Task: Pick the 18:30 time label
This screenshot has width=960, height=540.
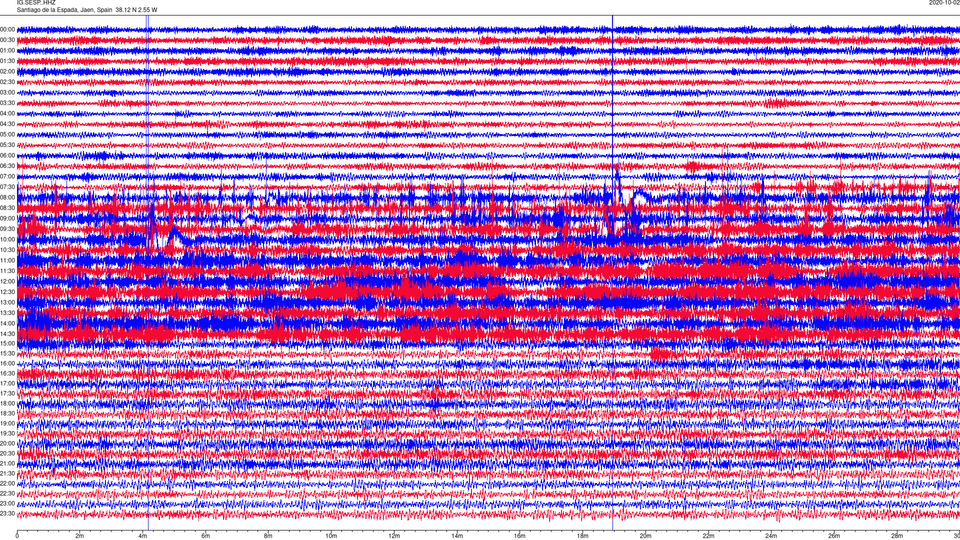Action: tap(7, 414)
